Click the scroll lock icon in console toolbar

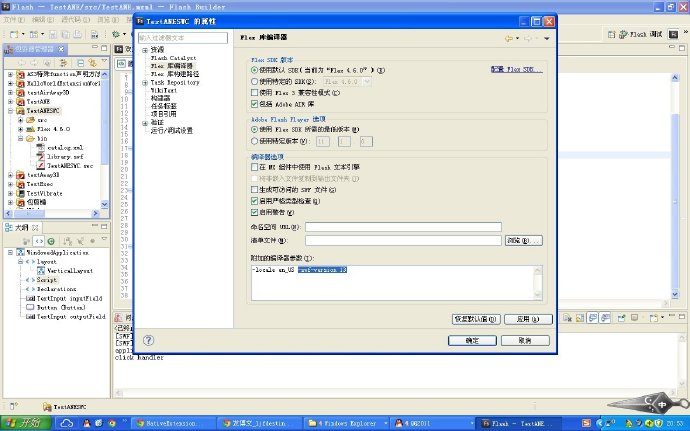click(580, 318)
